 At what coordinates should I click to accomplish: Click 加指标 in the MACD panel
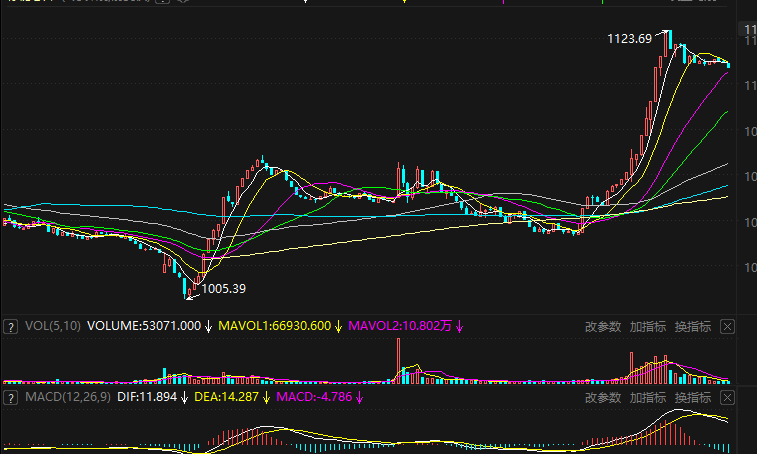click(x=648, y=397)
